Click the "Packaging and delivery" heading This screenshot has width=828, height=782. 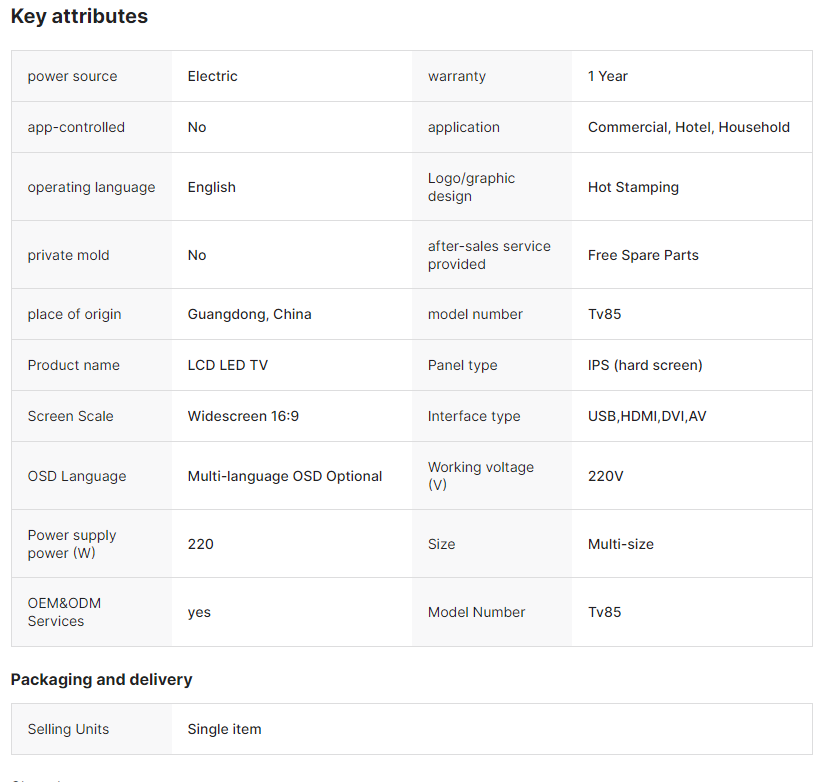click(x=101, y=679)
